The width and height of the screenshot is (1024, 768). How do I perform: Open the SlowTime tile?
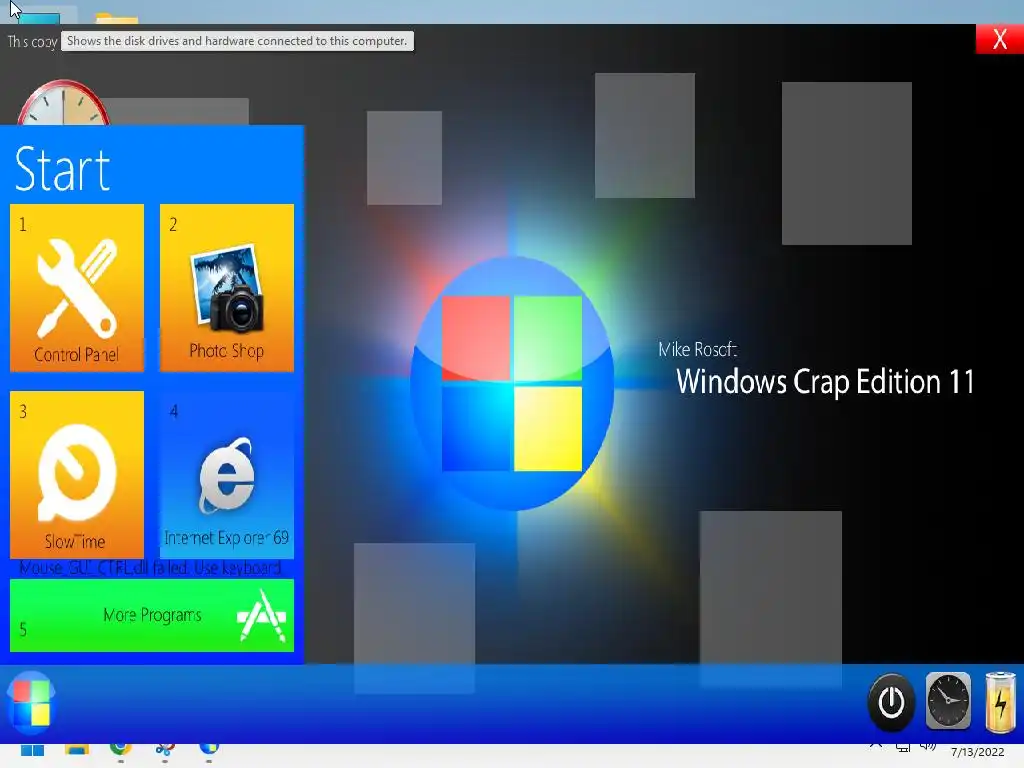76,474
